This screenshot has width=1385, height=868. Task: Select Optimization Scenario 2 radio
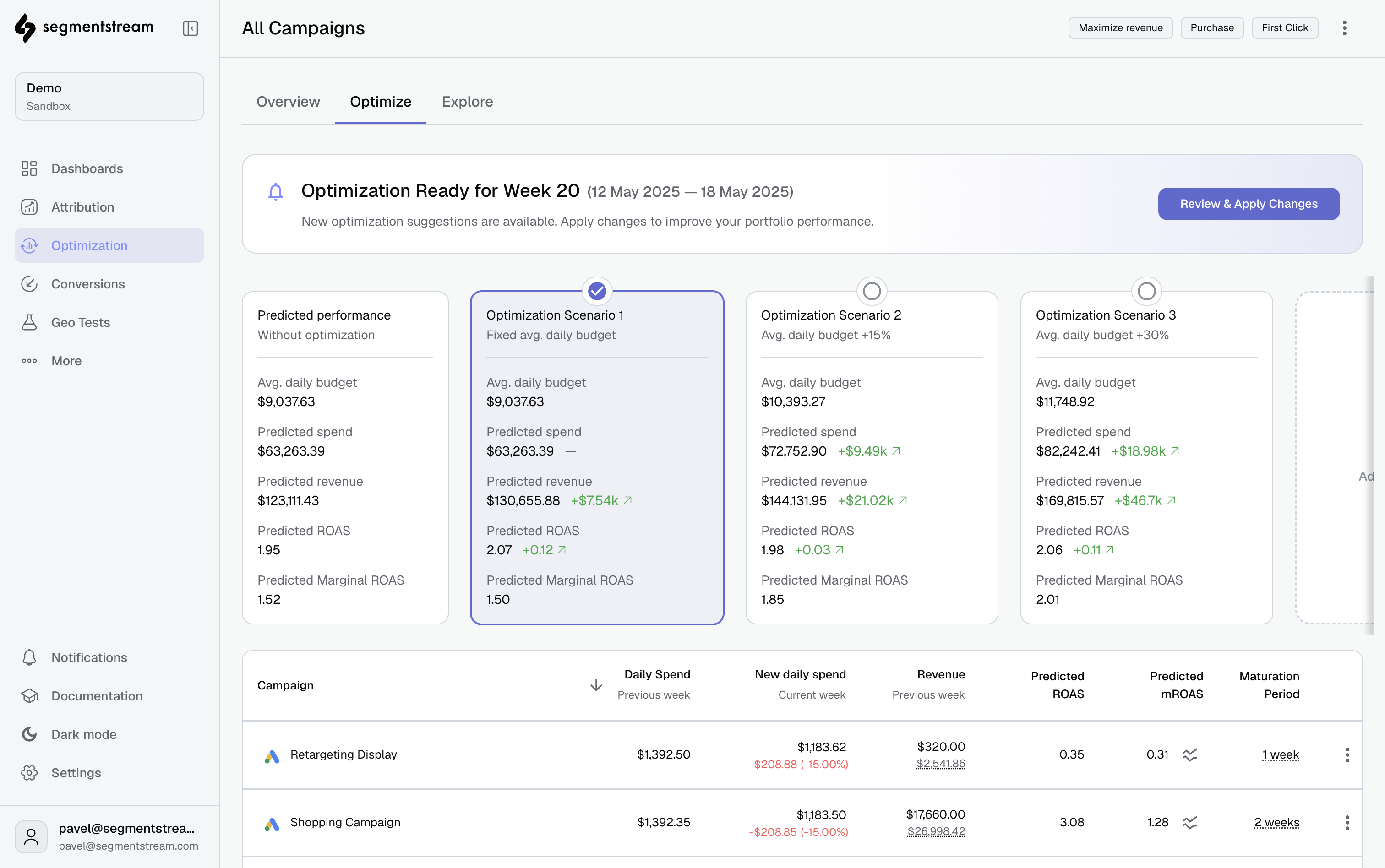[x=872, y=291]
